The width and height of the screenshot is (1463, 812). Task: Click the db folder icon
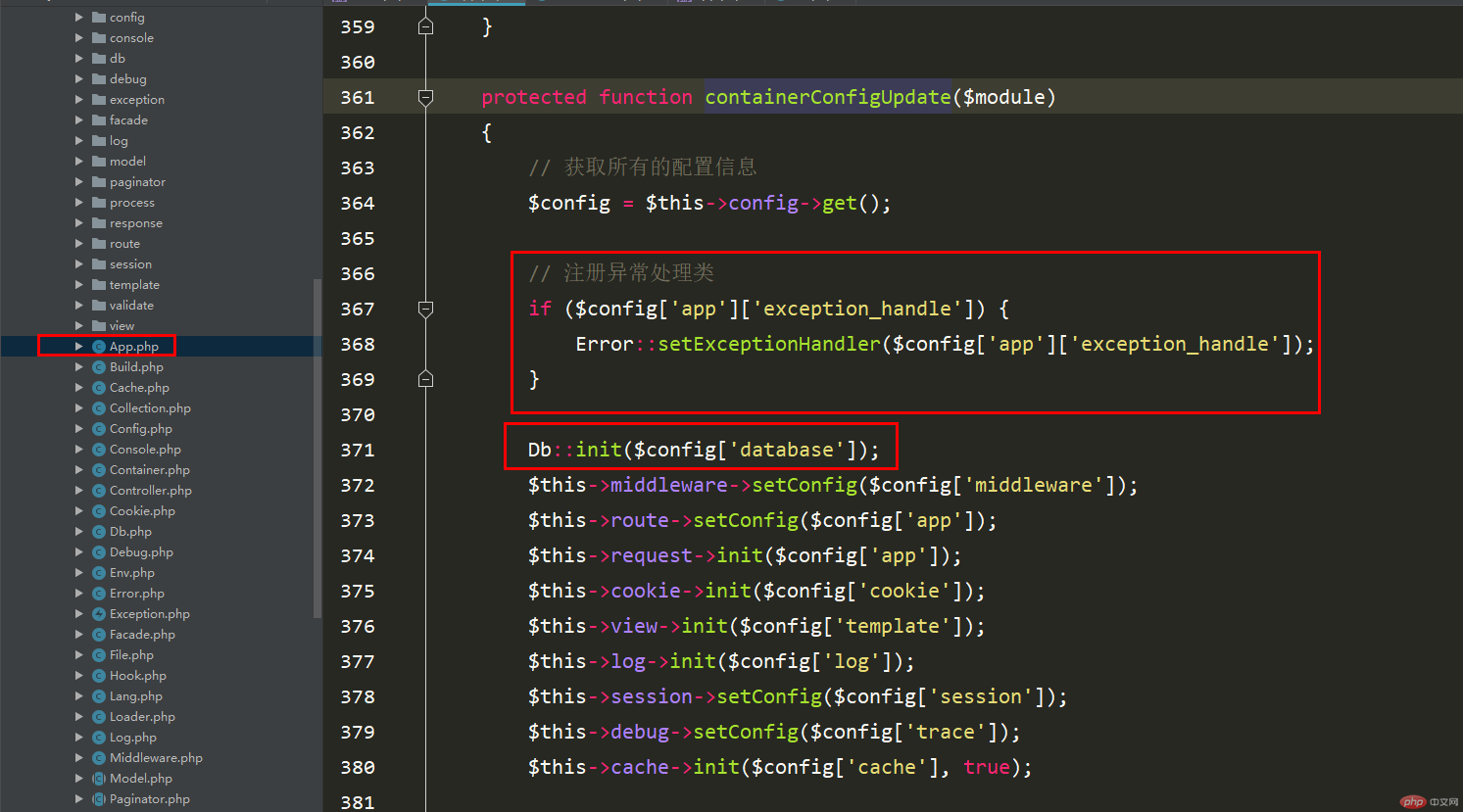(x=99, y=58)
